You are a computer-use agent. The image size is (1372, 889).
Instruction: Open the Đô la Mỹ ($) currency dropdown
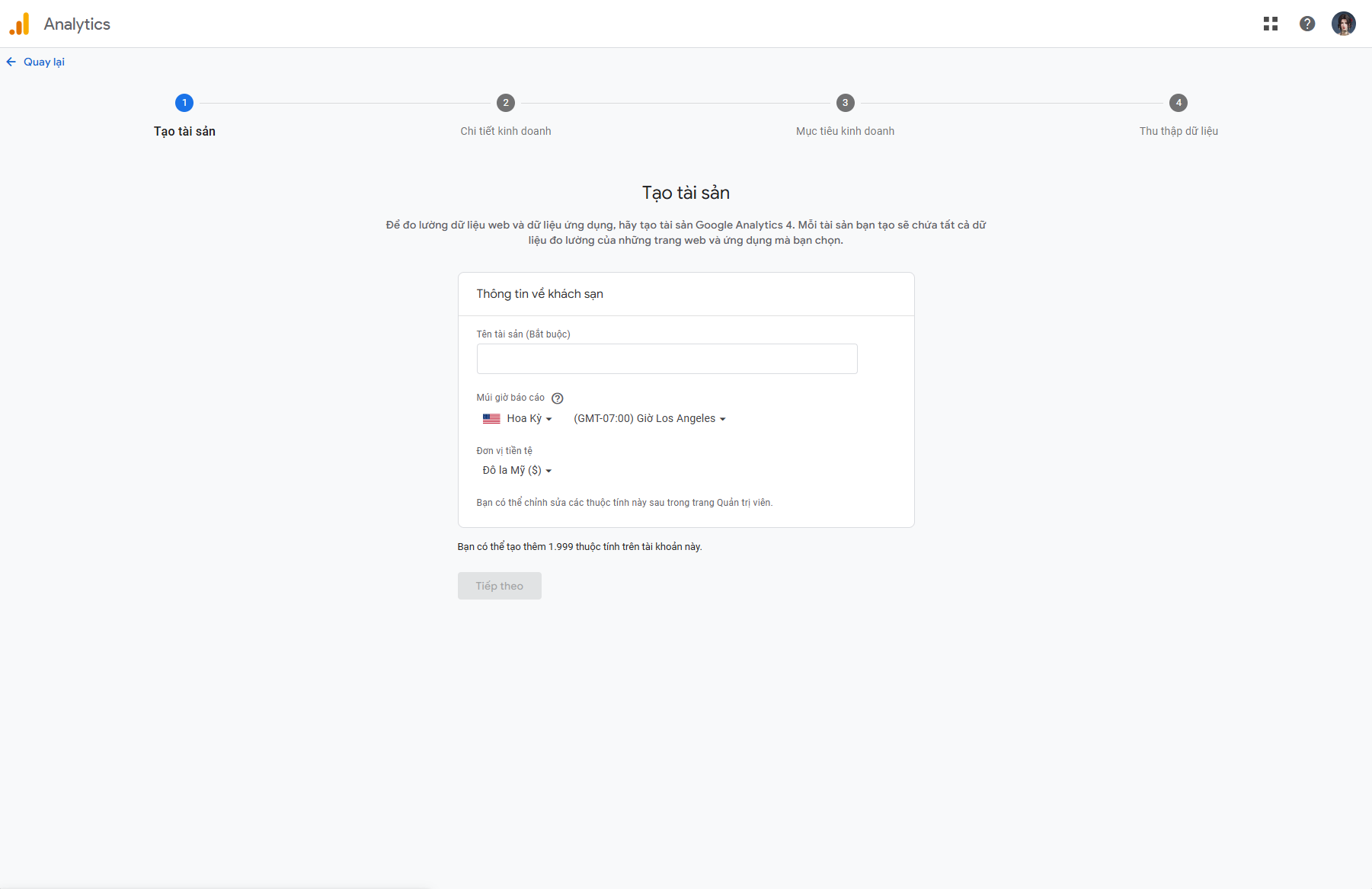[517, 471]
